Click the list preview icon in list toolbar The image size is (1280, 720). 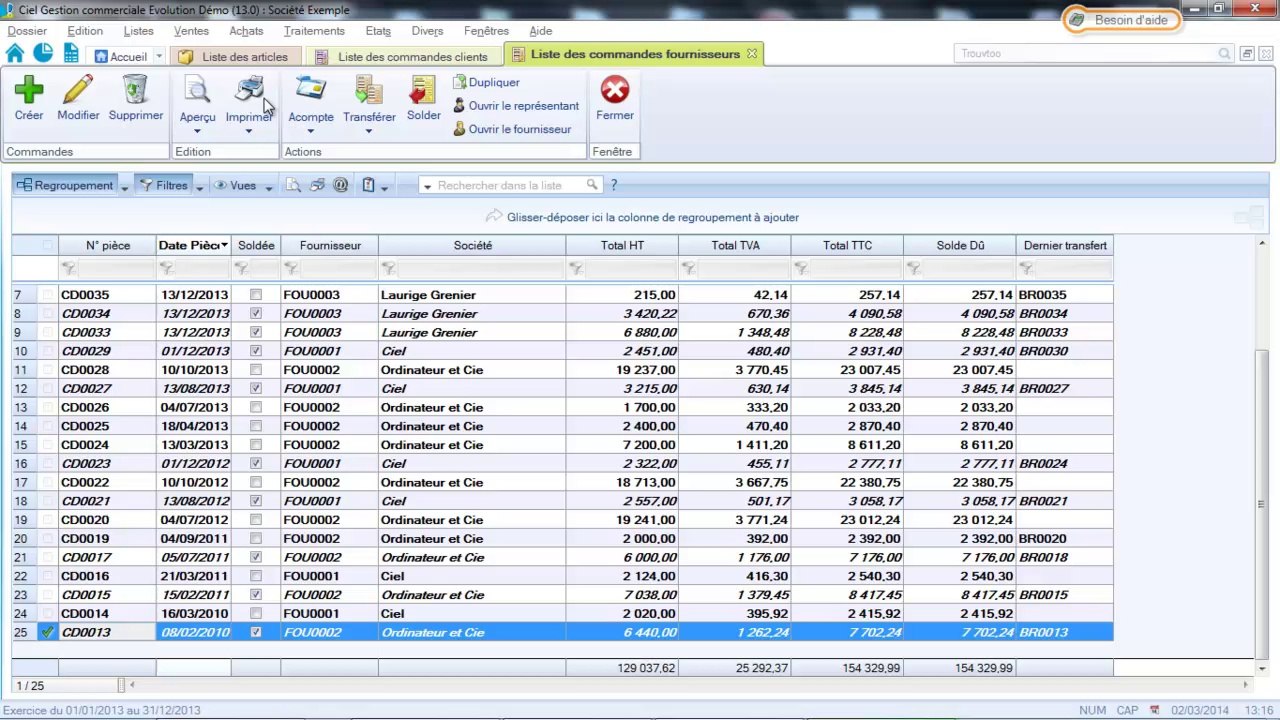tap(293, 185)
